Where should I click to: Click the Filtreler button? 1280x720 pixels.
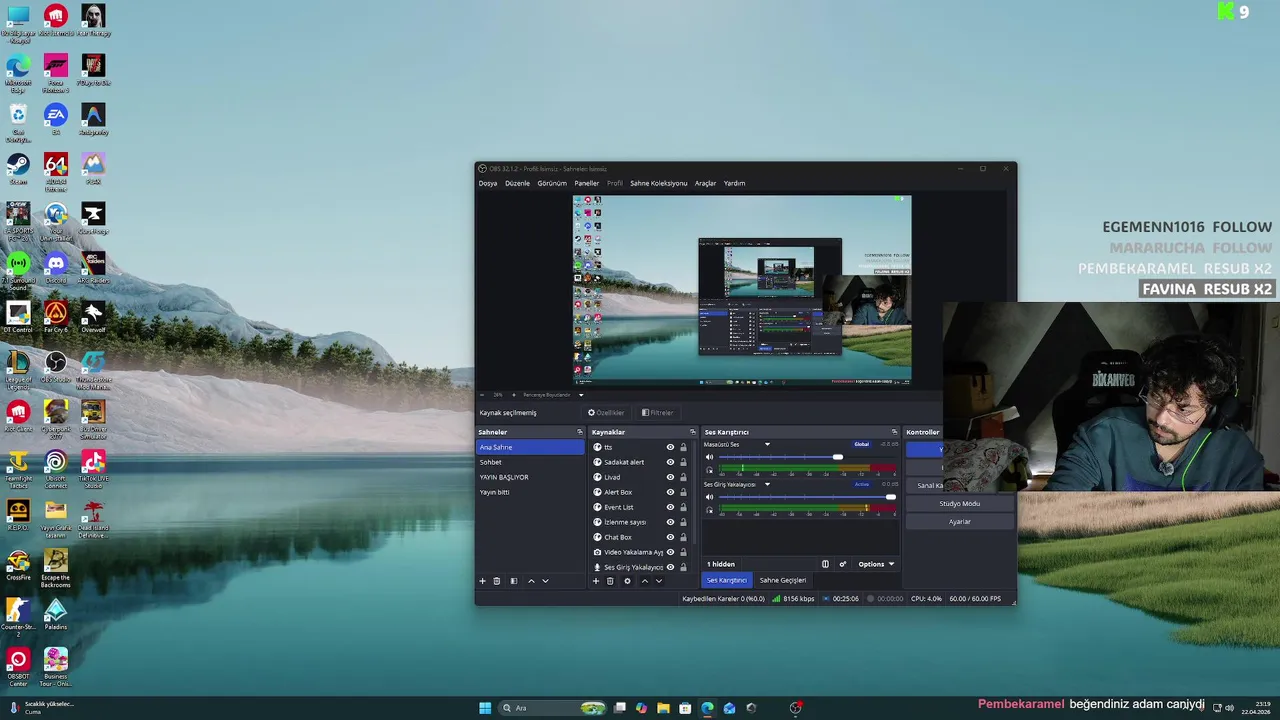pos(658,412)
